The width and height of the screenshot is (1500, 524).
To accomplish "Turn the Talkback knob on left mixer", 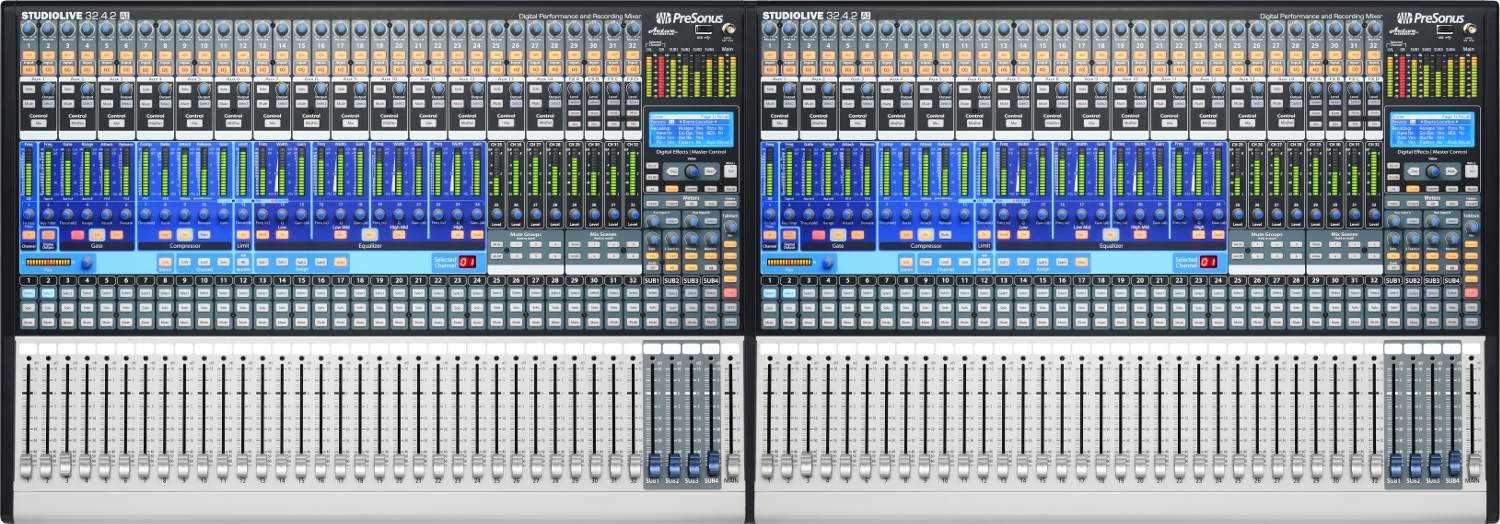I will point(730,226).
